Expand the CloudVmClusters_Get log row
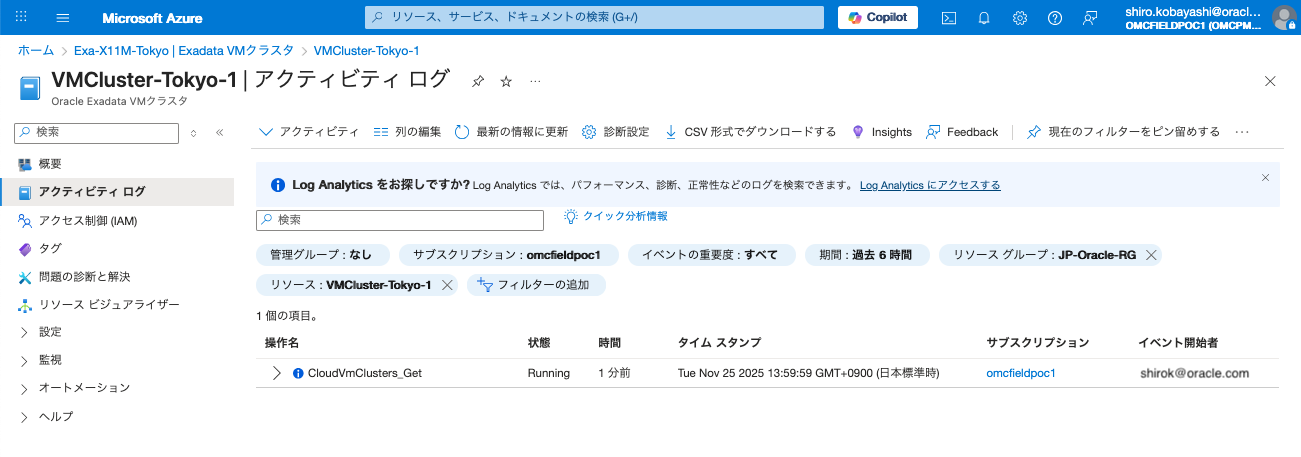Screen dimensions: 1301x457 click(277, 373)
